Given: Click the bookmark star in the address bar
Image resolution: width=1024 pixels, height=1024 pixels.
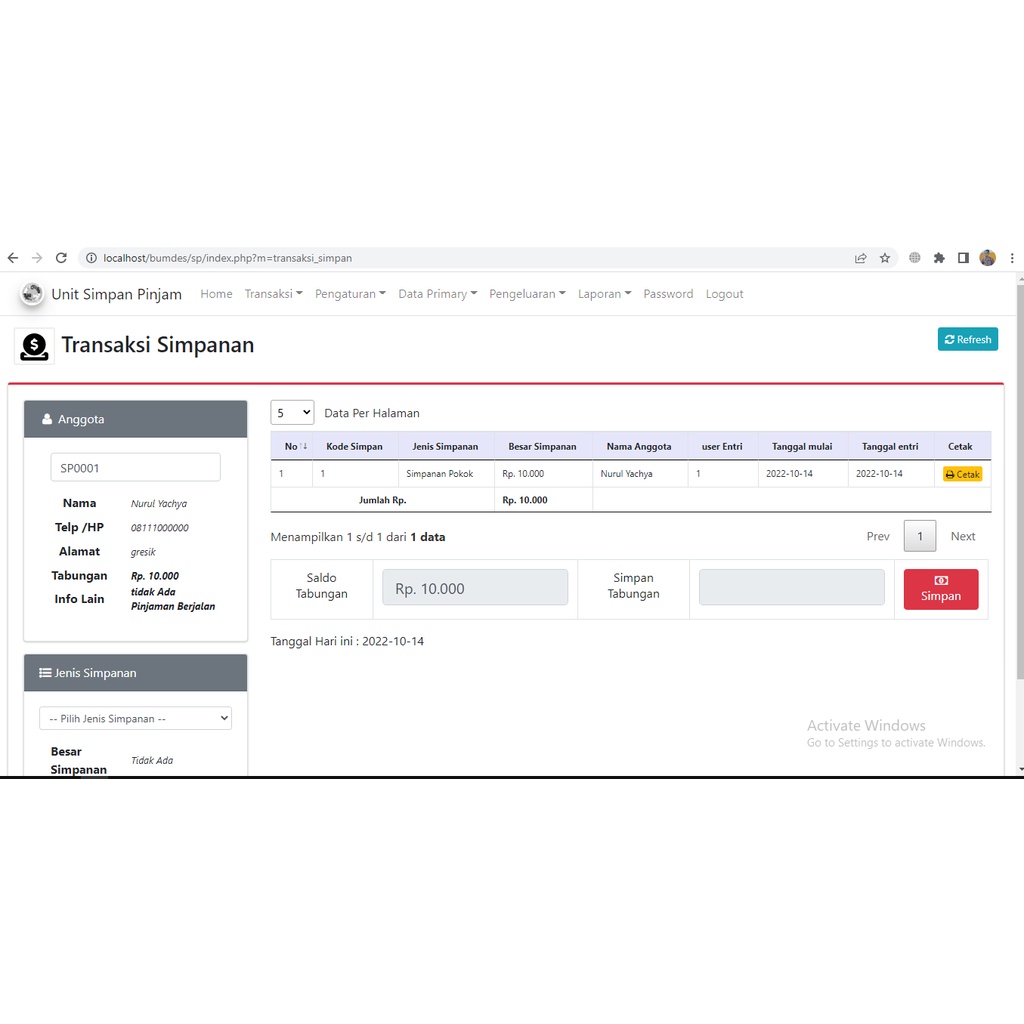Looking at the screenshot, I should click(x=884, y=257).
